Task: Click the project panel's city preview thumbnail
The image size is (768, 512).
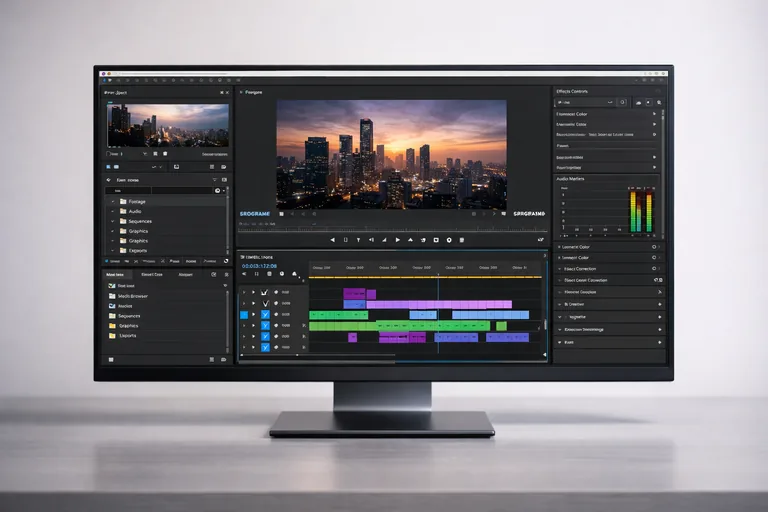Action: [168, 125]
